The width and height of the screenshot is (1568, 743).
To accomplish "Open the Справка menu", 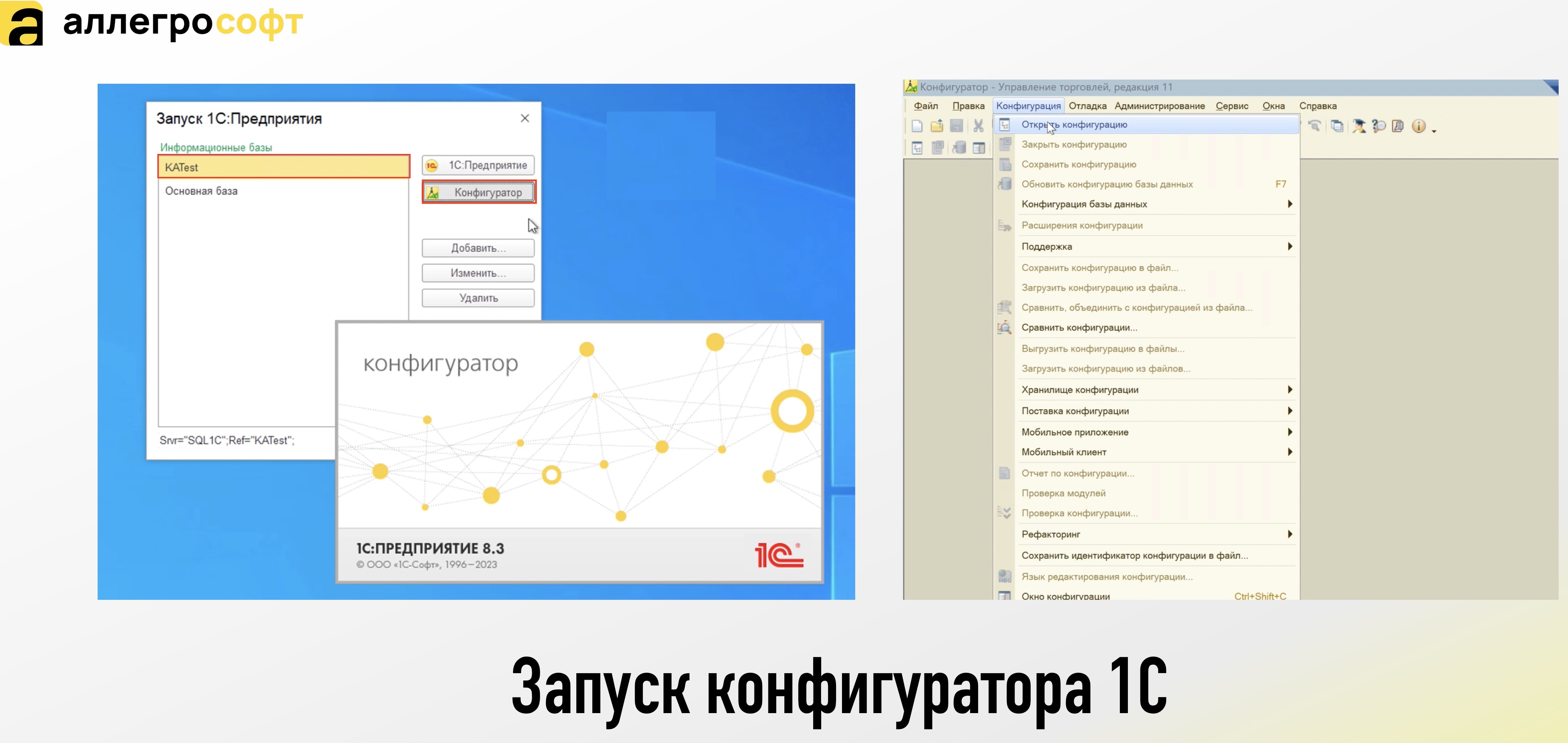I will 1318,106.
